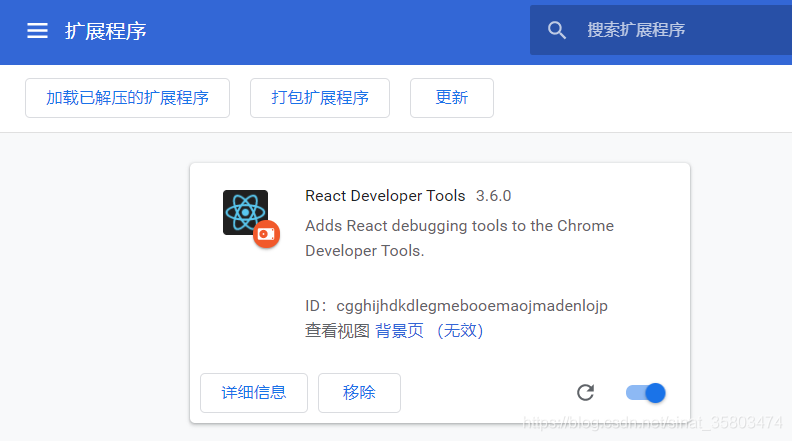Click 加载已解压的扩展程序 button
The height and width of the screenshot is (441, 792).
pyautogui.click(x=127, y=98)
